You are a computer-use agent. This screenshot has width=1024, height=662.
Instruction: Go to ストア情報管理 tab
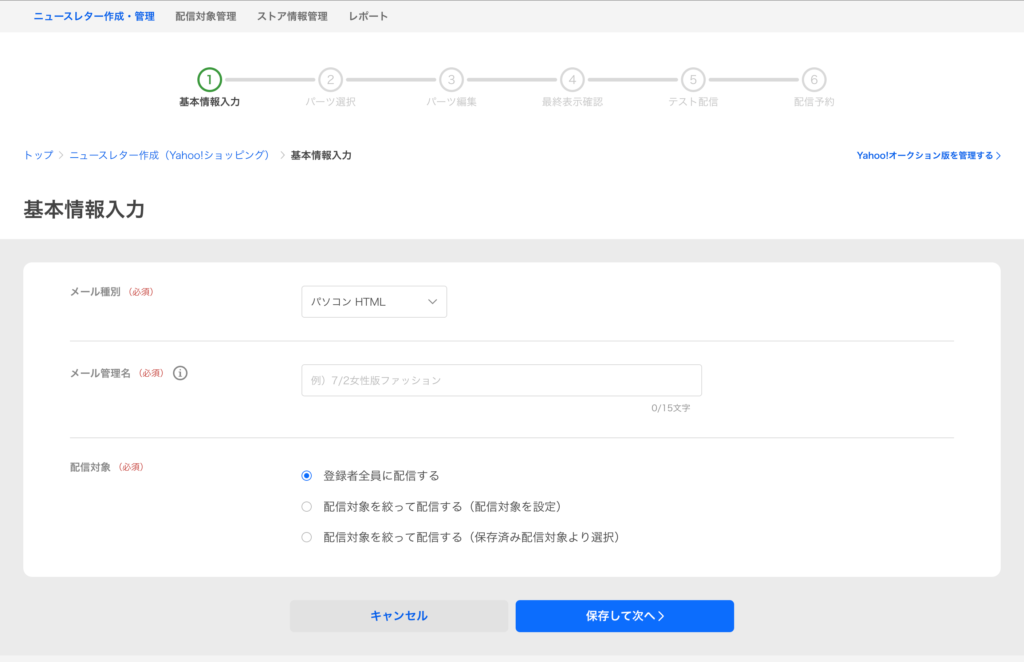[292, 16]
